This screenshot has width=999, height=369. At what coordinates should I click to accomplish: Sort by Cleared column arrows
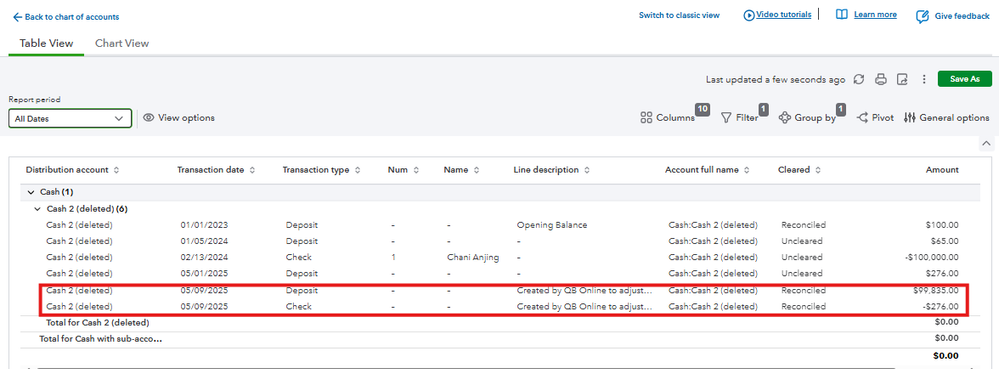pyautogui.click(x=817, y=170)
